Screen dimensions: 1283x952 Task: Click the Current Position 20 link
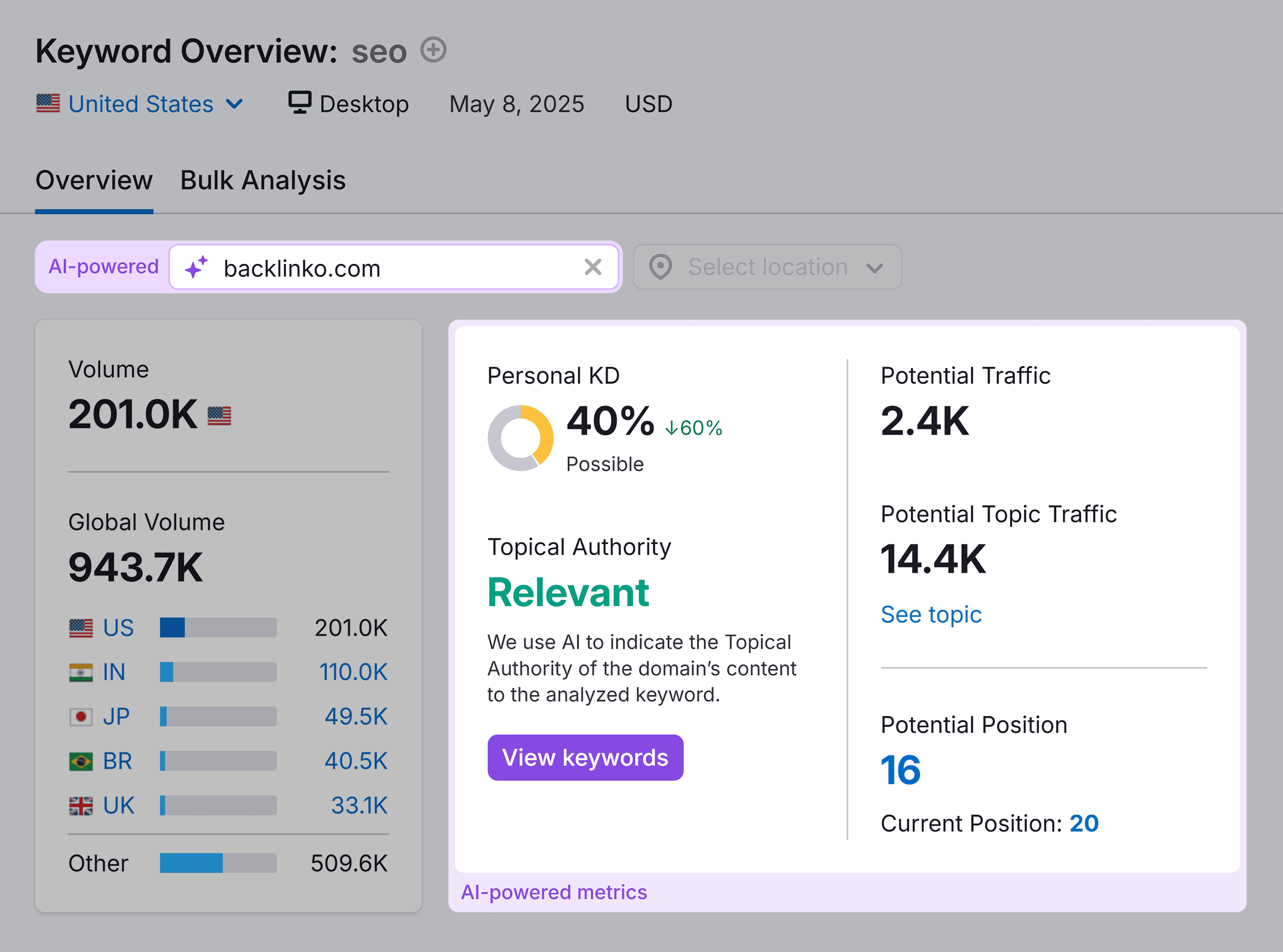[x=1084, y=823]
